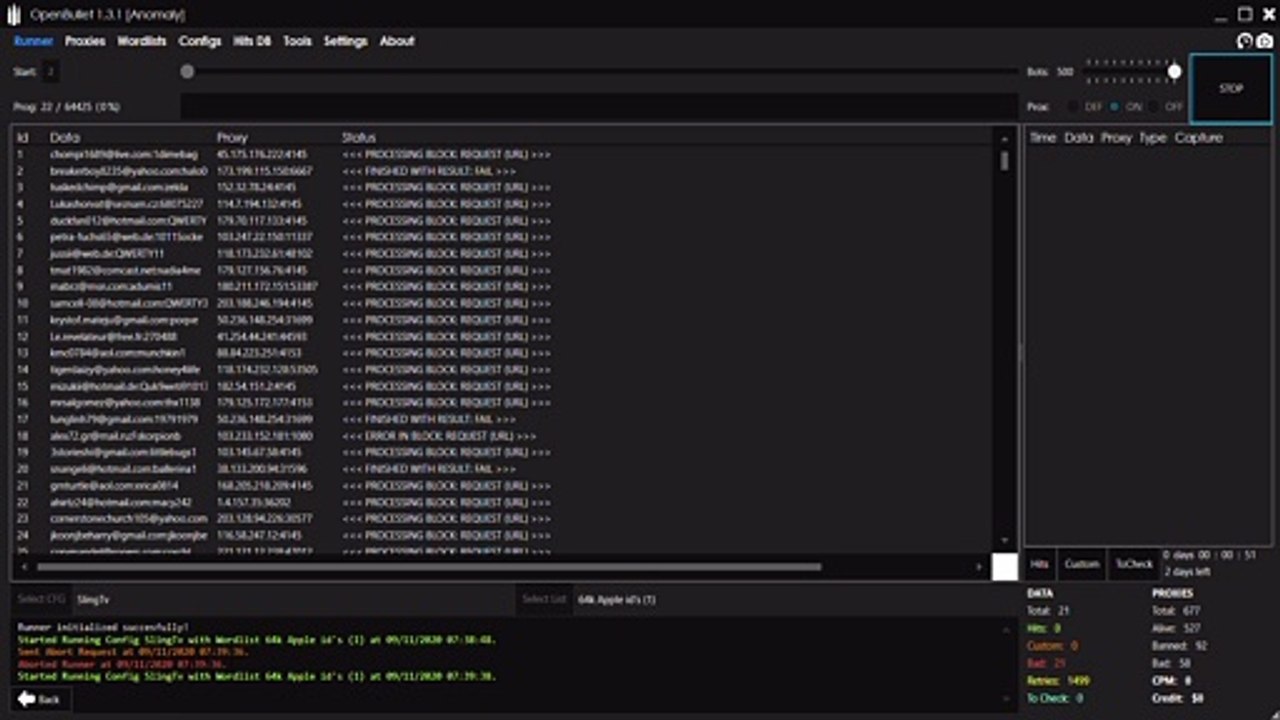Click the Type column header in hits panel
This screenshot has width=1280, height=720.
click(x=1153, y=137)
